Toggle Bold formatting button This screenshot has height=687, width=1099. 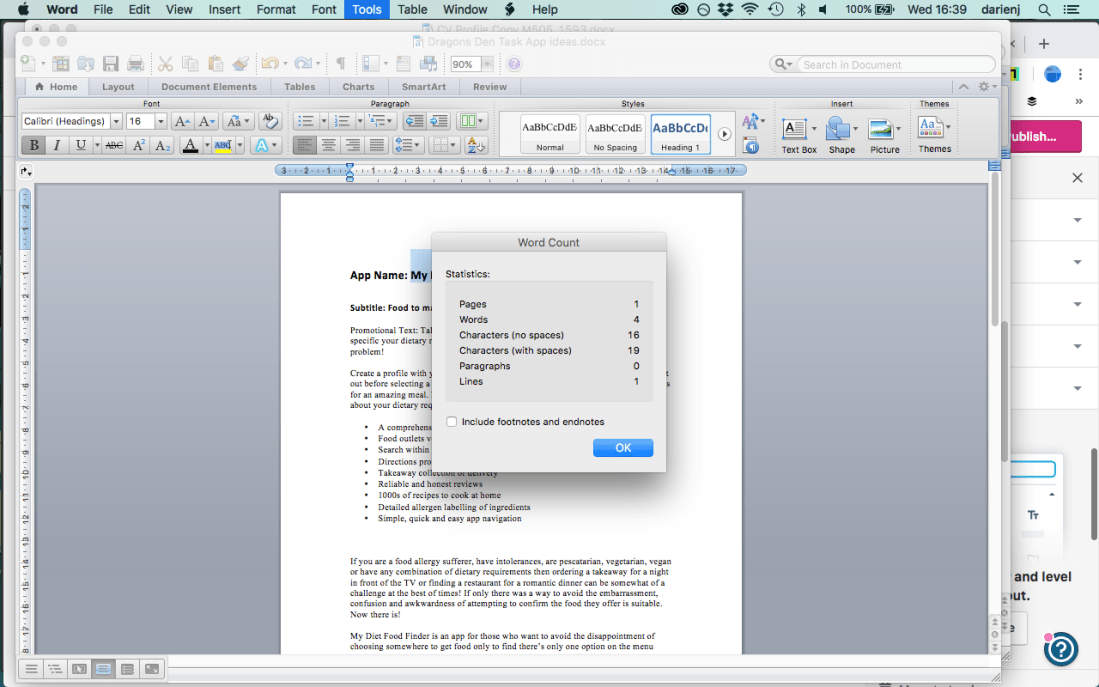point(34,146)
